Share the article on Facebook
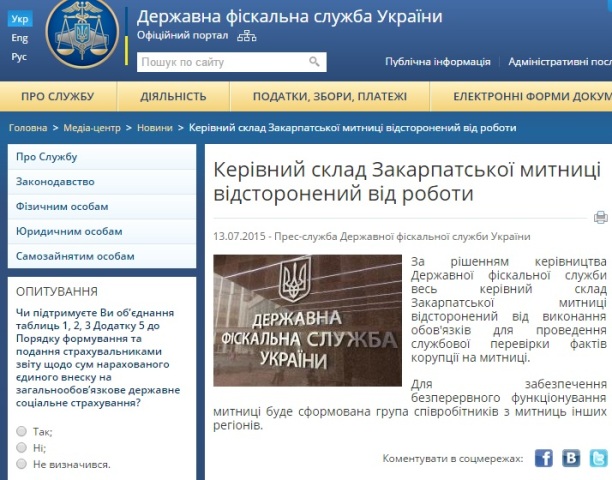The image size is (612, 480). [543, 458]
